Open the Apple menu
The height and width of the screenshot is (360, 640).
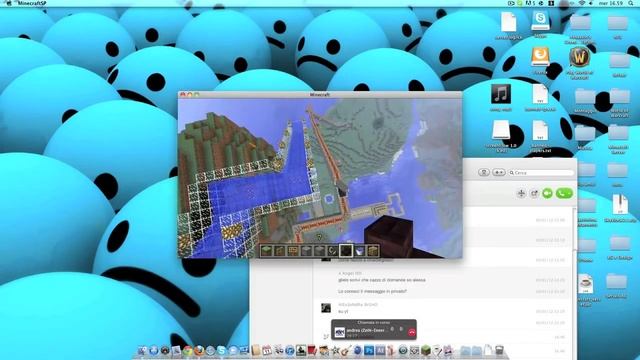(9, 3)
